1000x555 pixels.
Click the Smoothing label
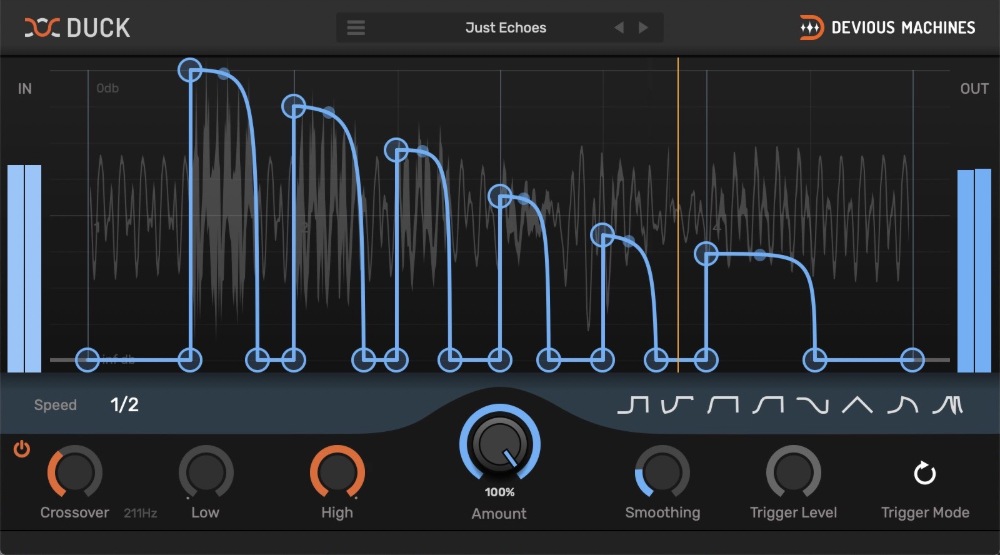pos(663,512)
